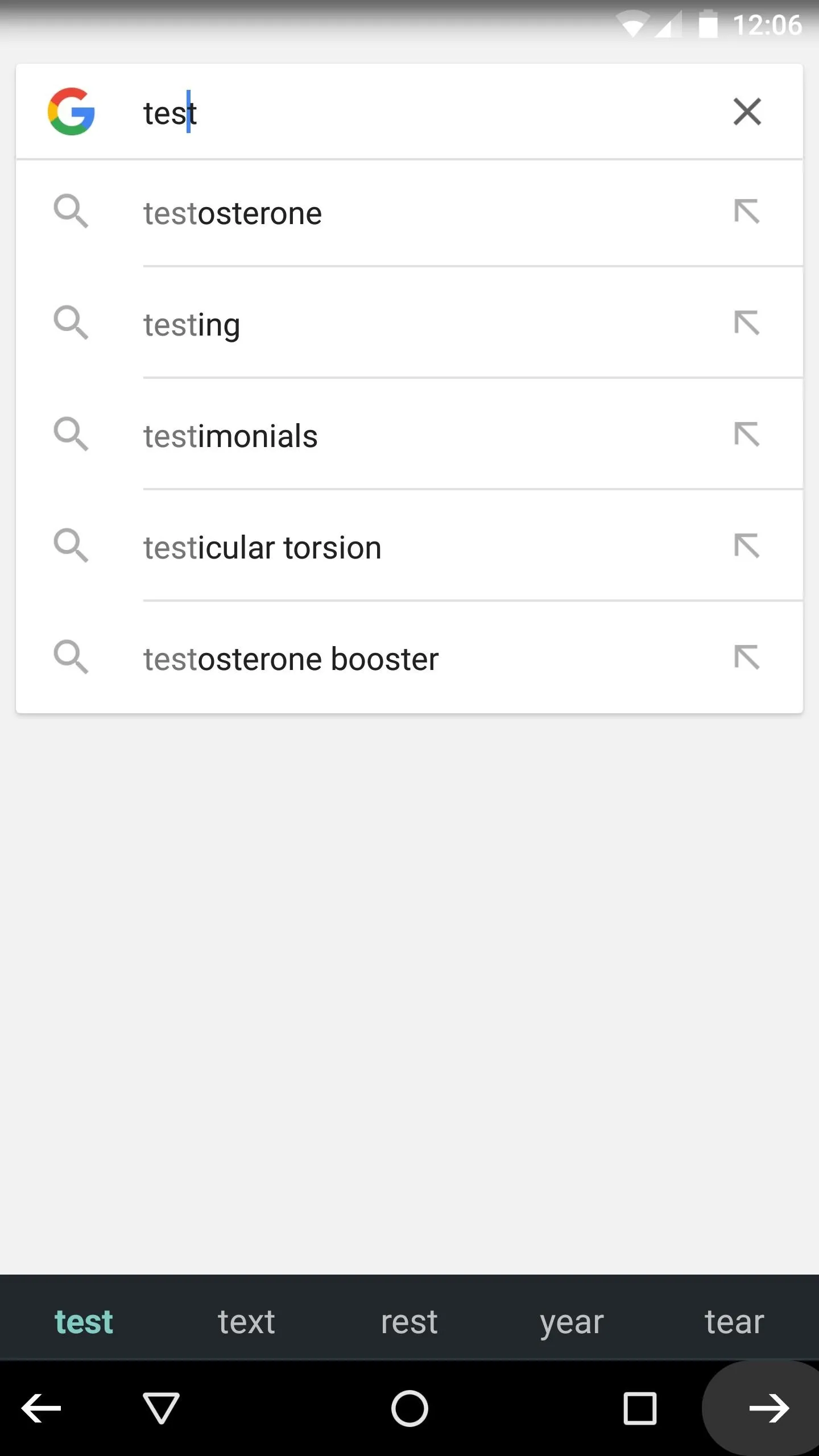
Task: Tap the Google logo icon
Action: [x=71, y=111]
